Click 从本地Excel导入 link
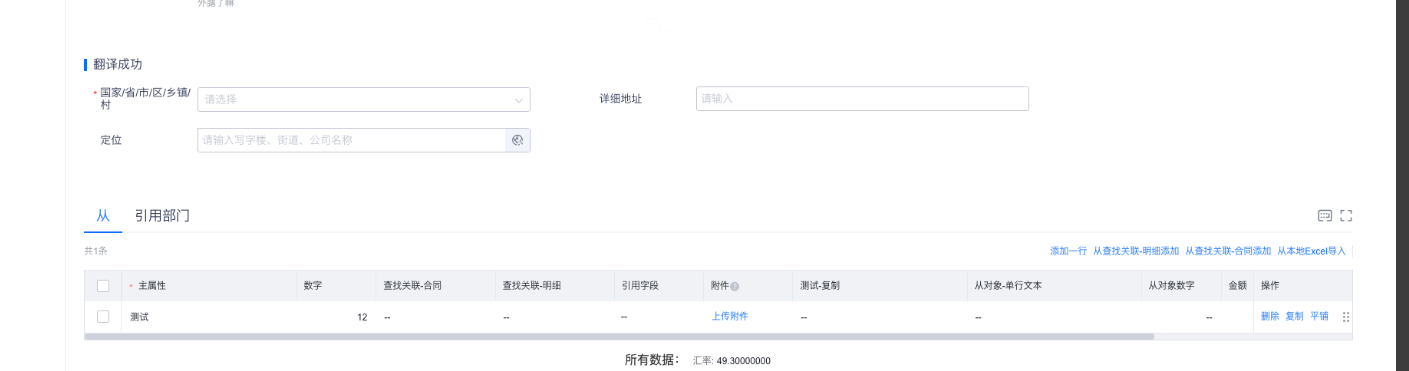Image resolution: width=1409 pixels, height=371 pixels. point(1311,251)
